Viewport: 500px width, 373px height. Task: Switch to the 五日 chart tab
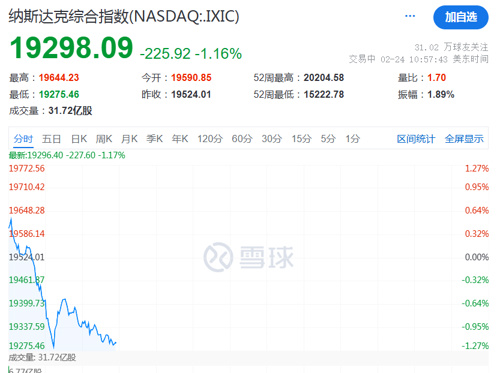coord(51,139)
